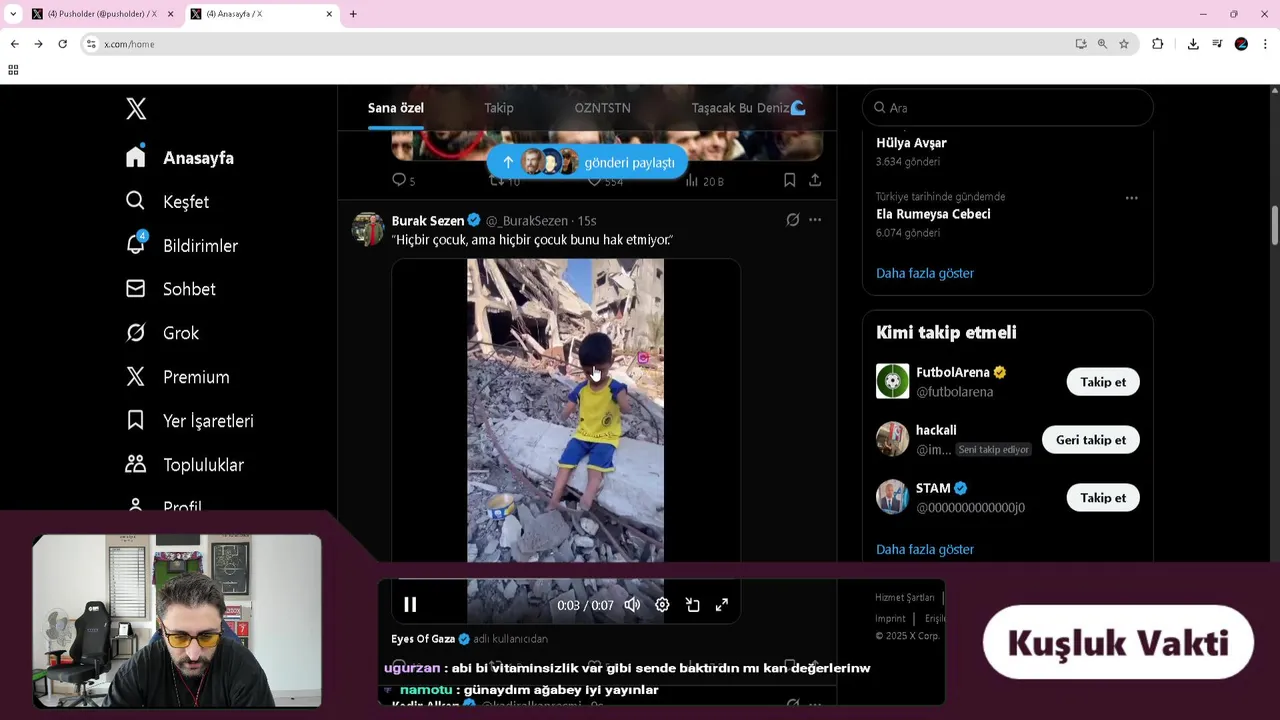
Task: Open Sohbet messages
Action: click(171, 289)
